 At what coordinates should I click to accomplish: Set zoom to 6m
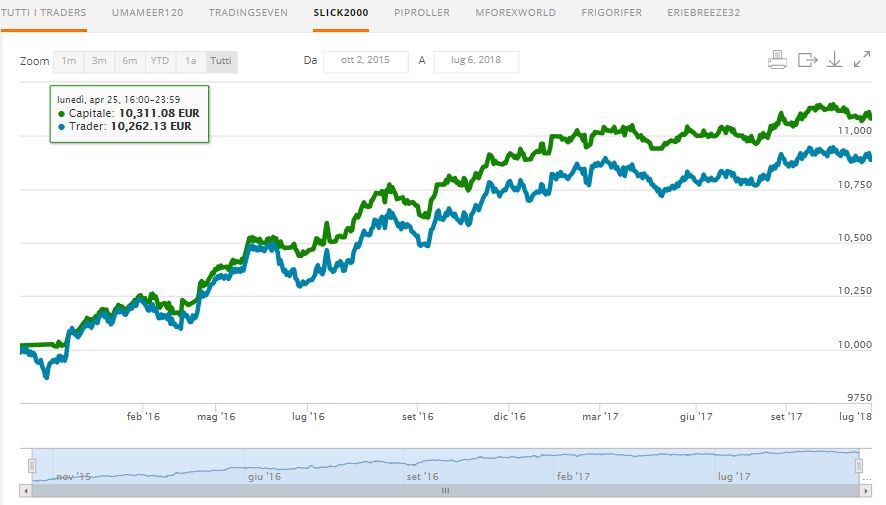[x=129, y=61]
